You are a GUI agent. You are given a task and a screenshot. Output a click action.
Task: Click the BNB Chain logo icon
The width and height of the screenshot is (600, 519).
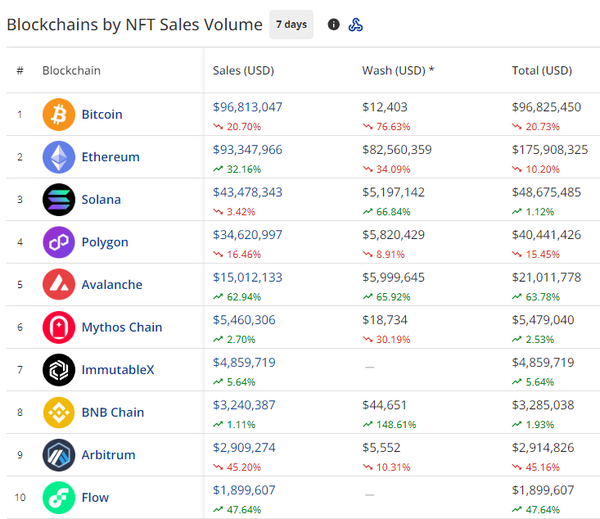pyautogui.click(x=58, y=412)
